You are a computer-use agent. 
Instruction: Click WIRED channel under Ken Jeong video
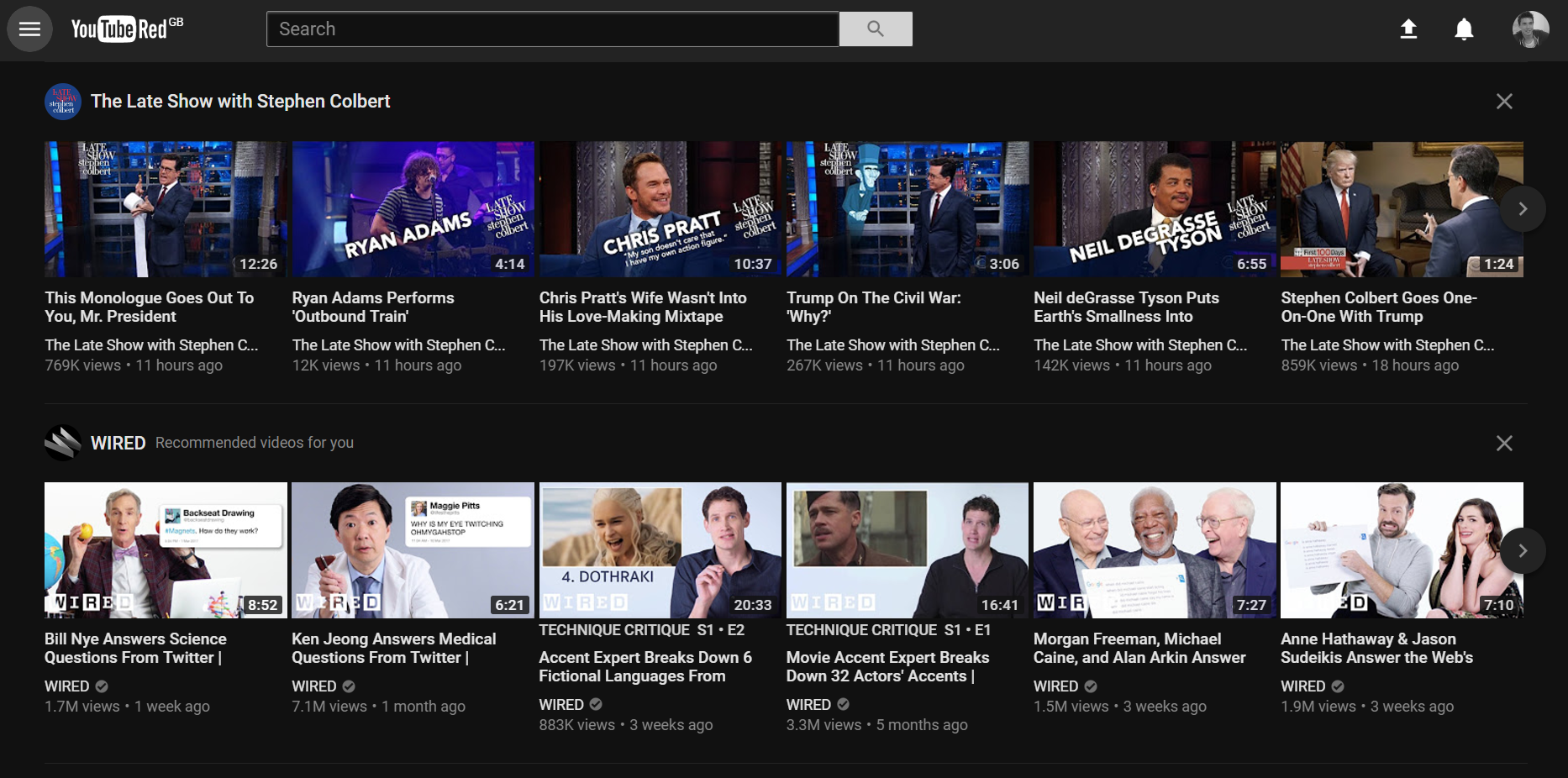(x=314, y=686)
